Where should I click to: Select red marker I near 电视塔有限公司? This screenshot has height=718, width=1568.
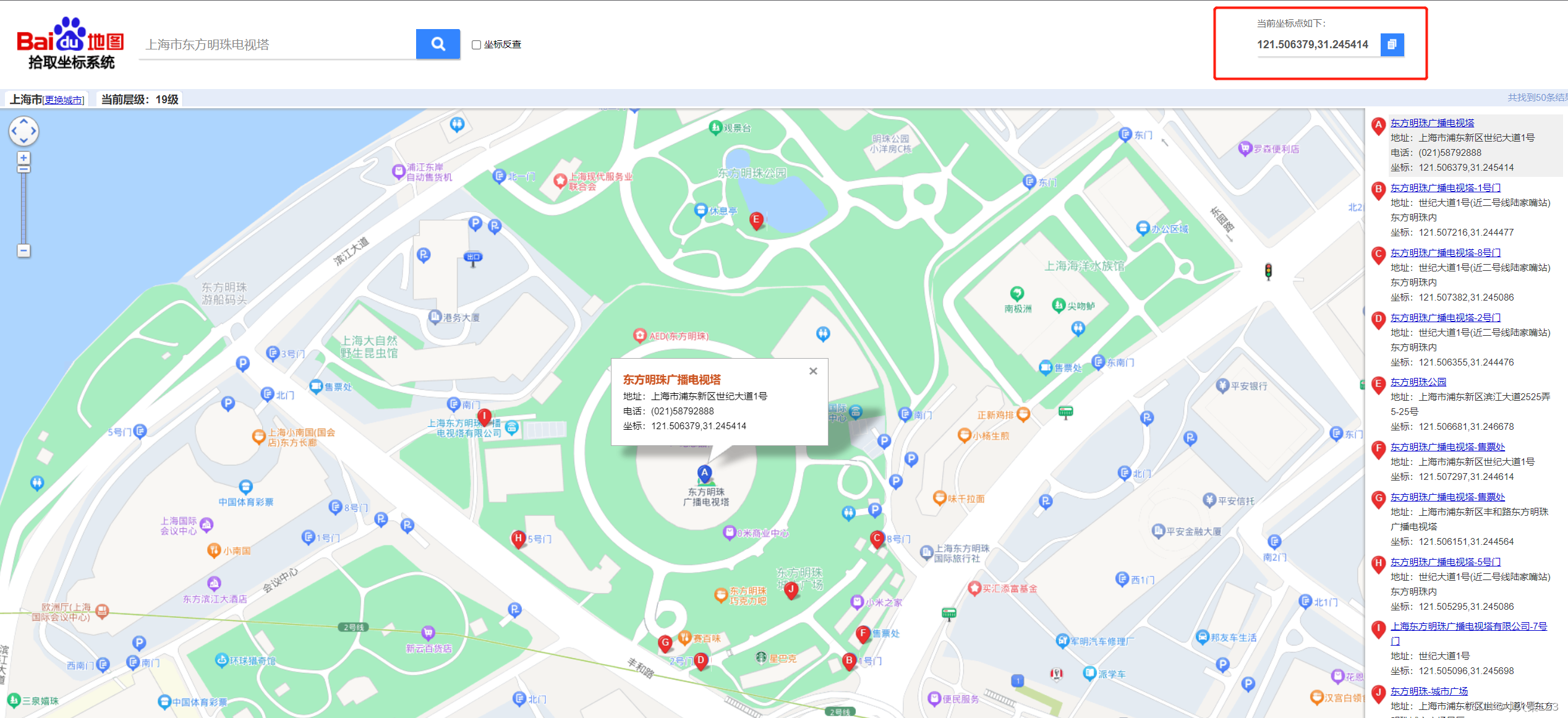pyautogui.click(x=485, y=418)
